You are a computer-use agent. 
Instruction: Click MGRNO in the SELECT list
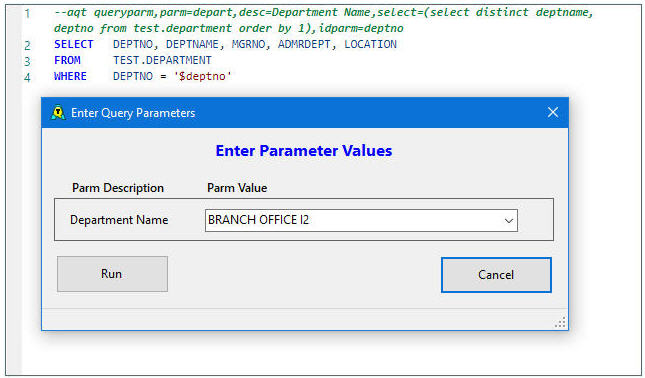coord(248,44)
